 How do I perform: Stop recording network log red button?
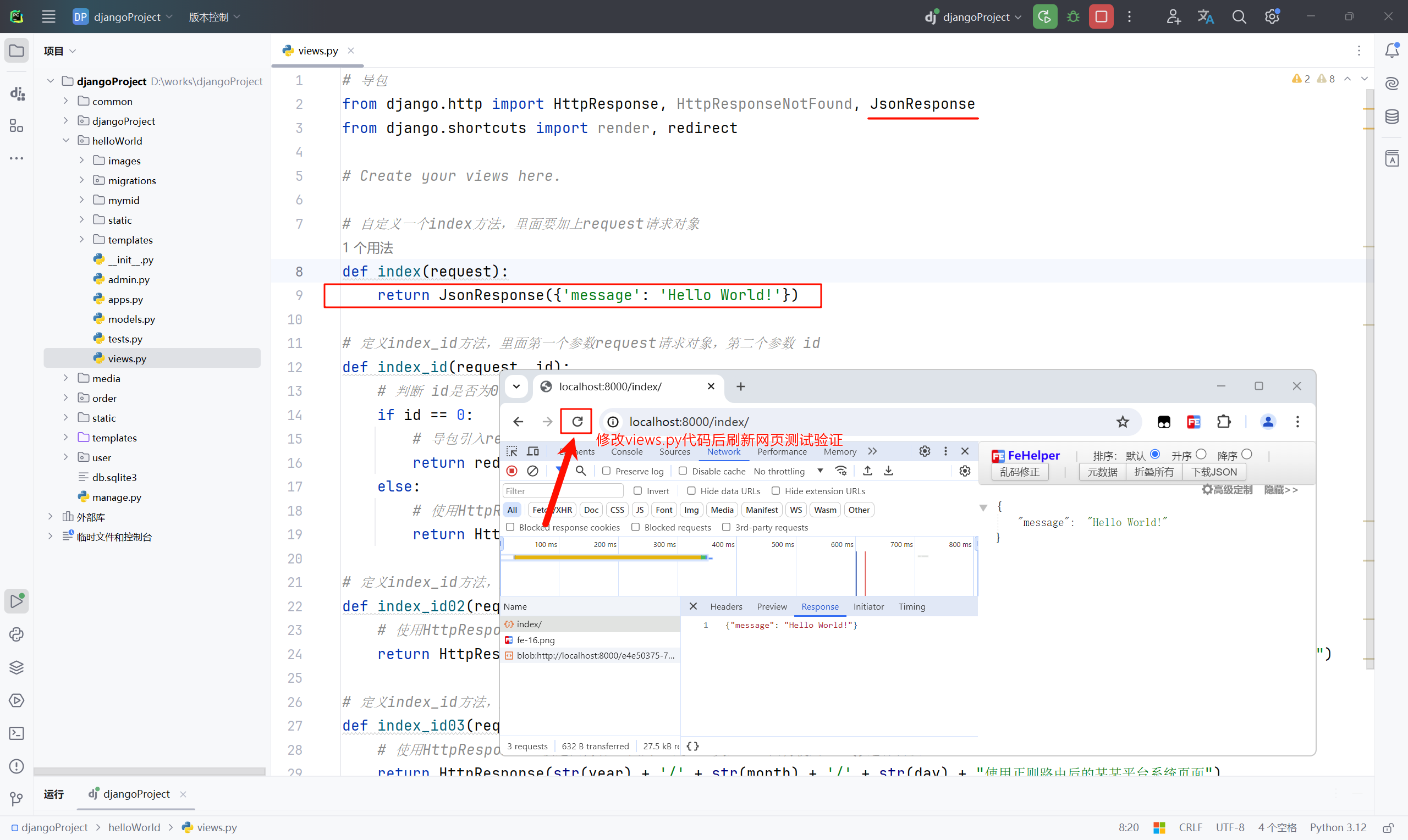512,471
